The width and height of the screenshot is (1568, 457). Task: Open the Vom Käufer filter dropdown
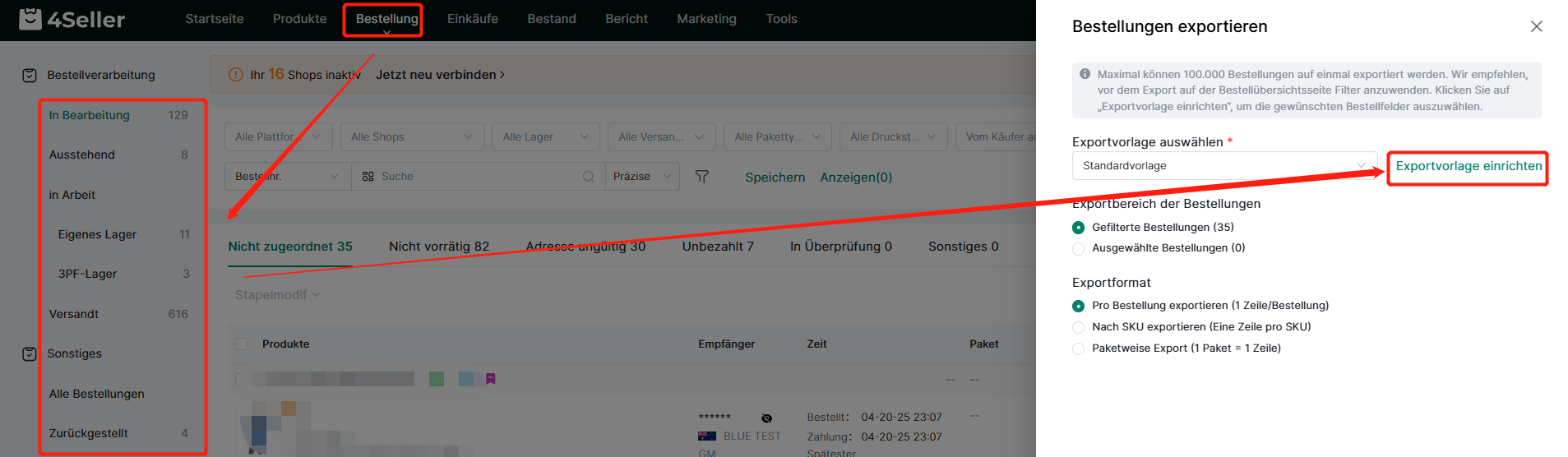[996, 136]
